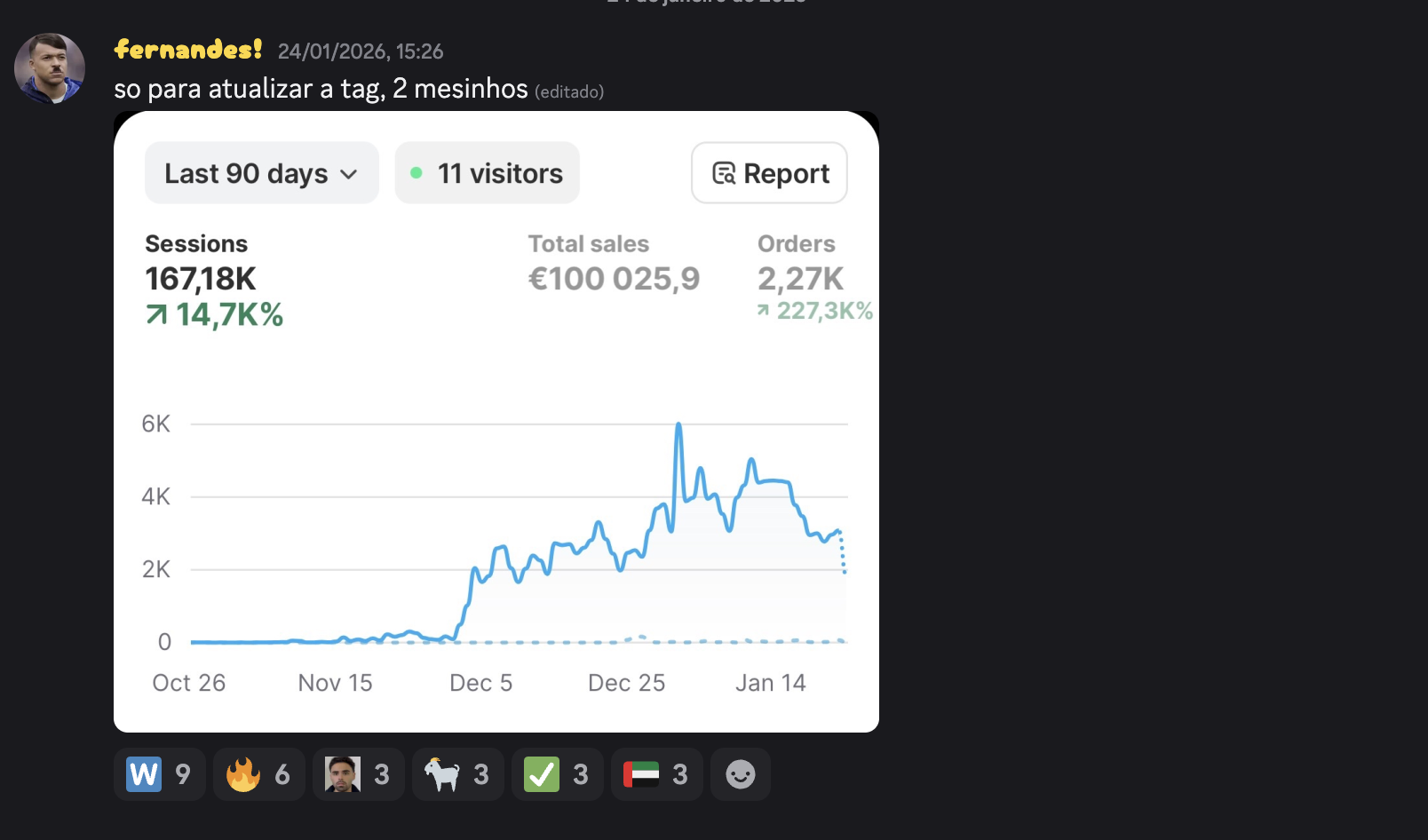The width and height of the screenshot is (1428, 840).
Task: Click the chevron beside Last 90 days
Action: point(349,174)
